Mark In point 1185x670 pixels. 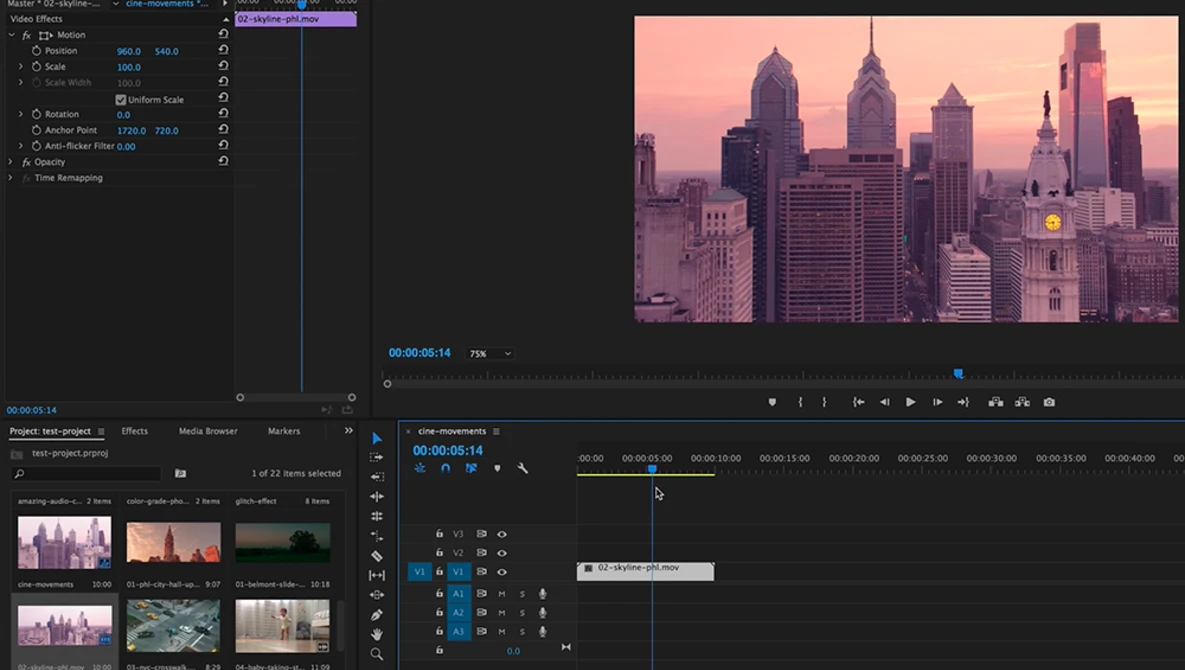(800, 403)
